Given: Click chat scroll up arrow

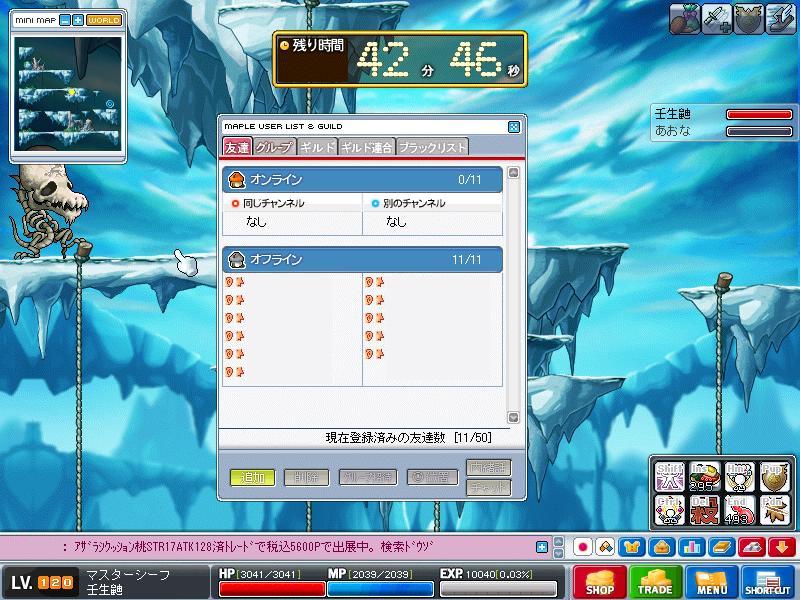Looking at the screenshot, I should click(x=559, y=541).
